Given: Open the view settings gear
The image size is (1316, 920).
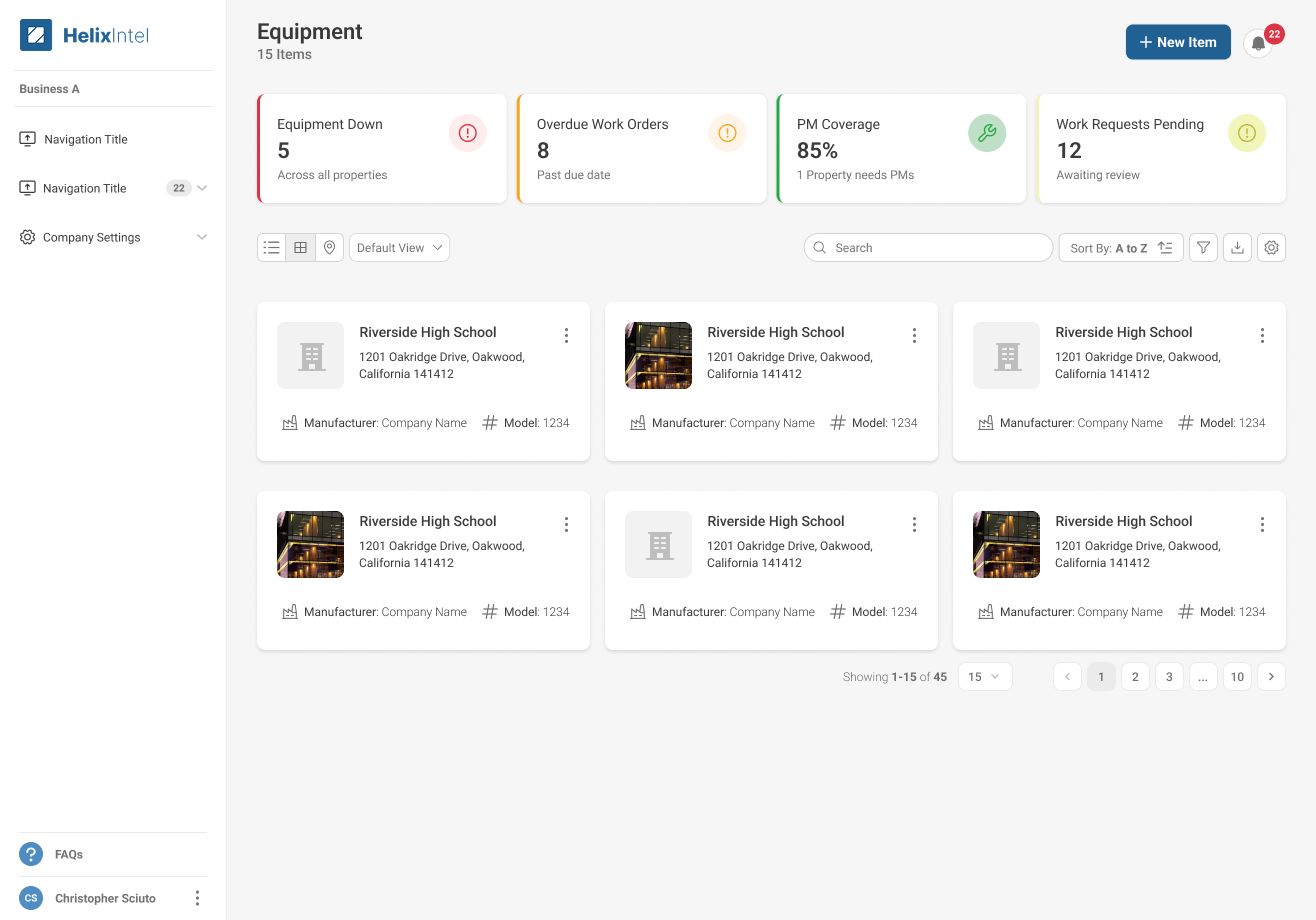Looking at the screenshot, I should pos(1271,248).
